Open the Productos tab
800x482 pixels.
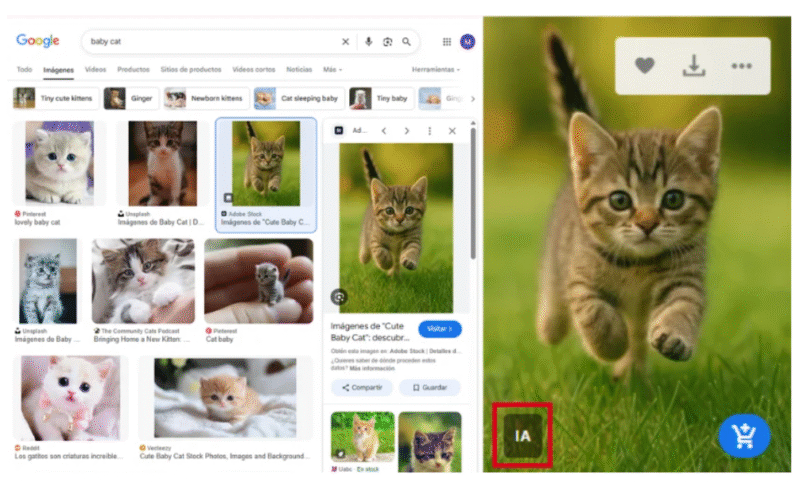(x=133, y=69)
